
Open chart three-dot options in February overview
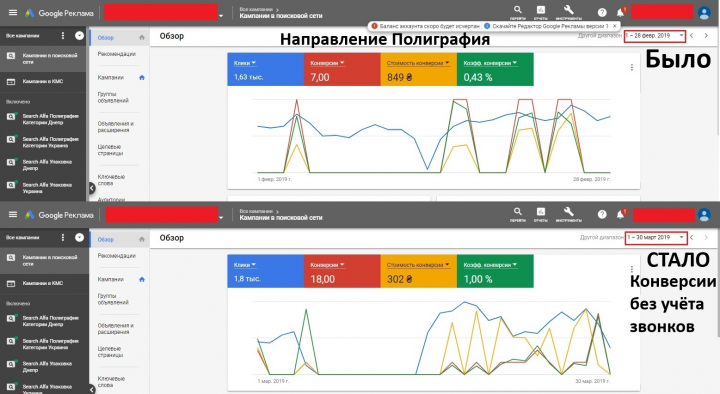pos(632,68)
